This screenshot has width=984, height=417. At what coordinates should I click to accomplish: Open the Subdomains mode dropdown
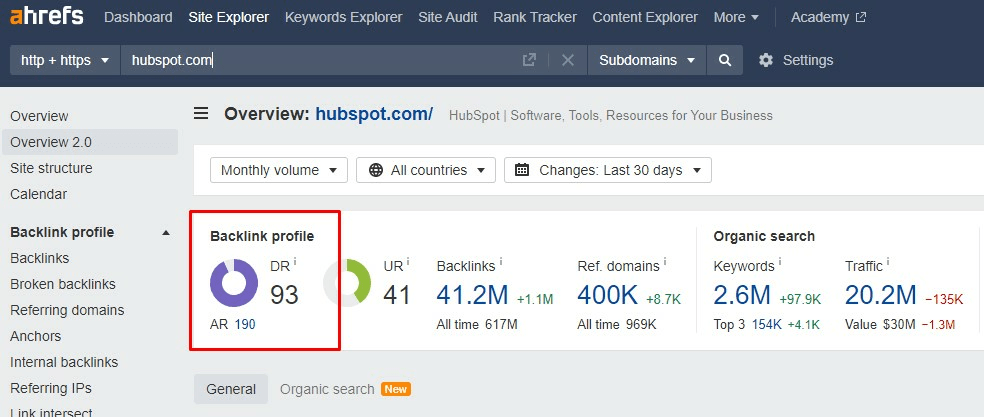pos(647,60)
